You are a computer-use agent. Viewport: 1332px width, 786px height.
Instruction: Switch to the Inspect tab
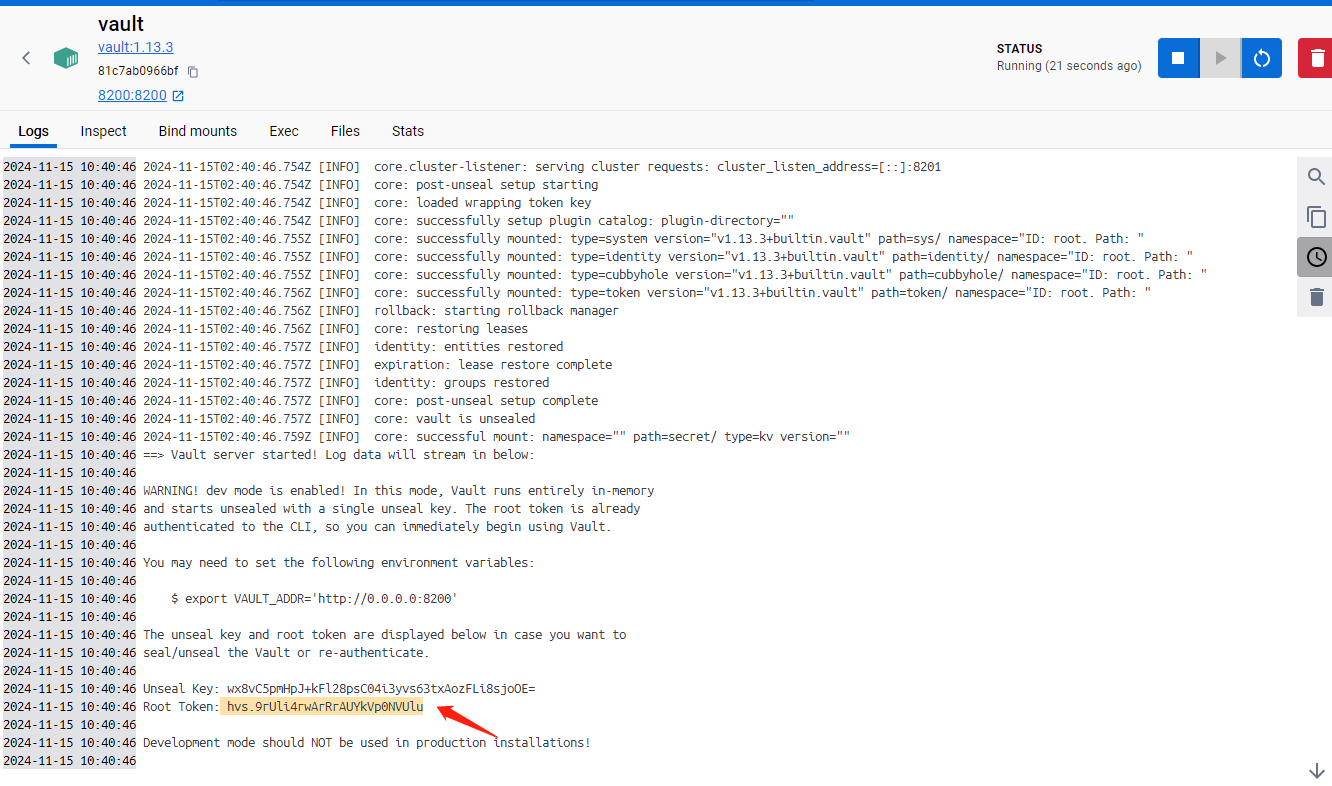click(x=104, y=131)
